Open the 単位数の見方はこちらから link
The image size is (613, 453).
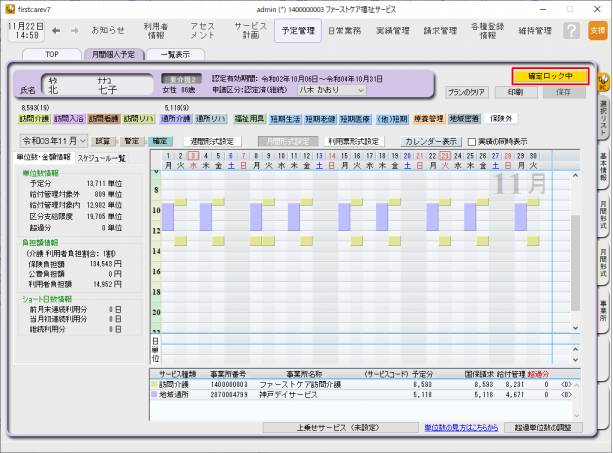460,427
